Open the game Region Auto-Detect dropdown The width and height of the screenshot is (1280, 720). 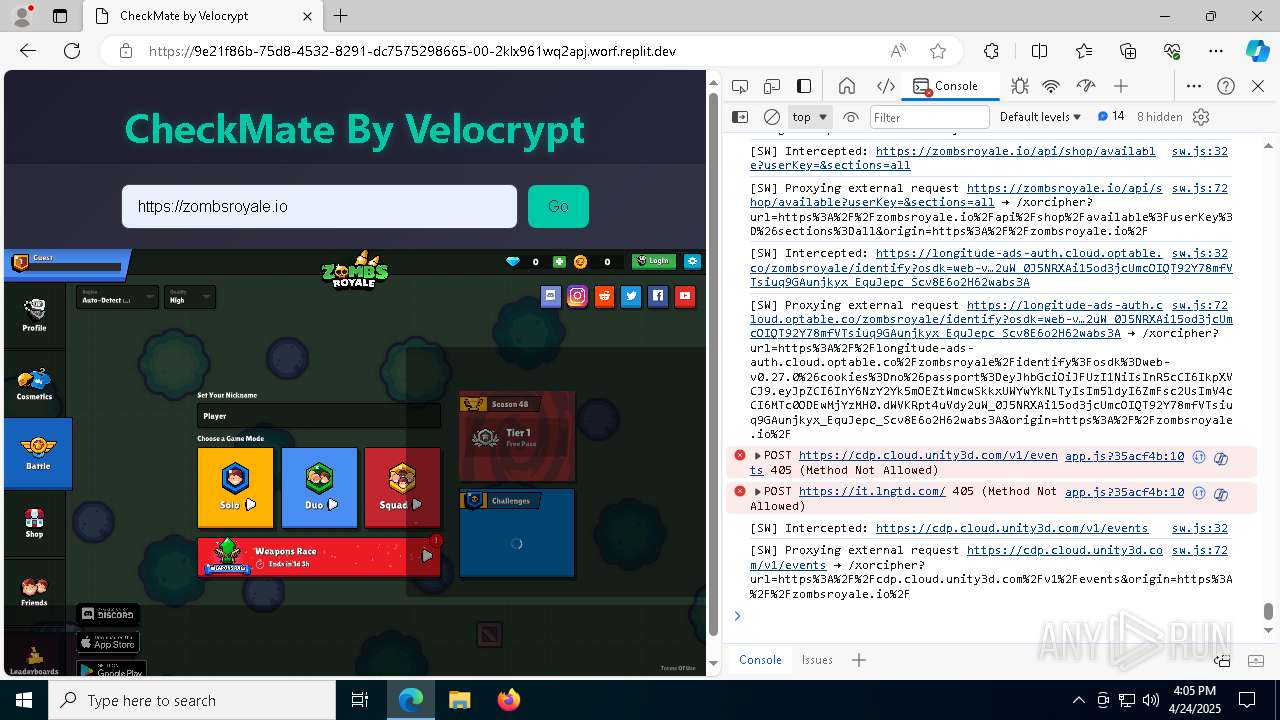pyautogui.click(x=117, y=297)
